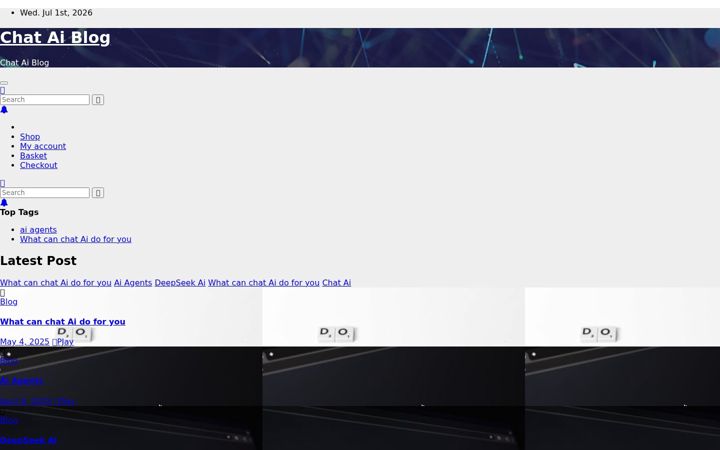Click the bell icon above the Shop link

[x=4, y=110]
